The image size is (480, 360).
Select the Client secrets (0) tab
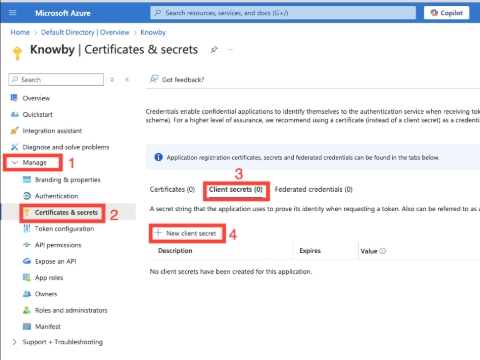pyautogui.click(x=236, y=189)
